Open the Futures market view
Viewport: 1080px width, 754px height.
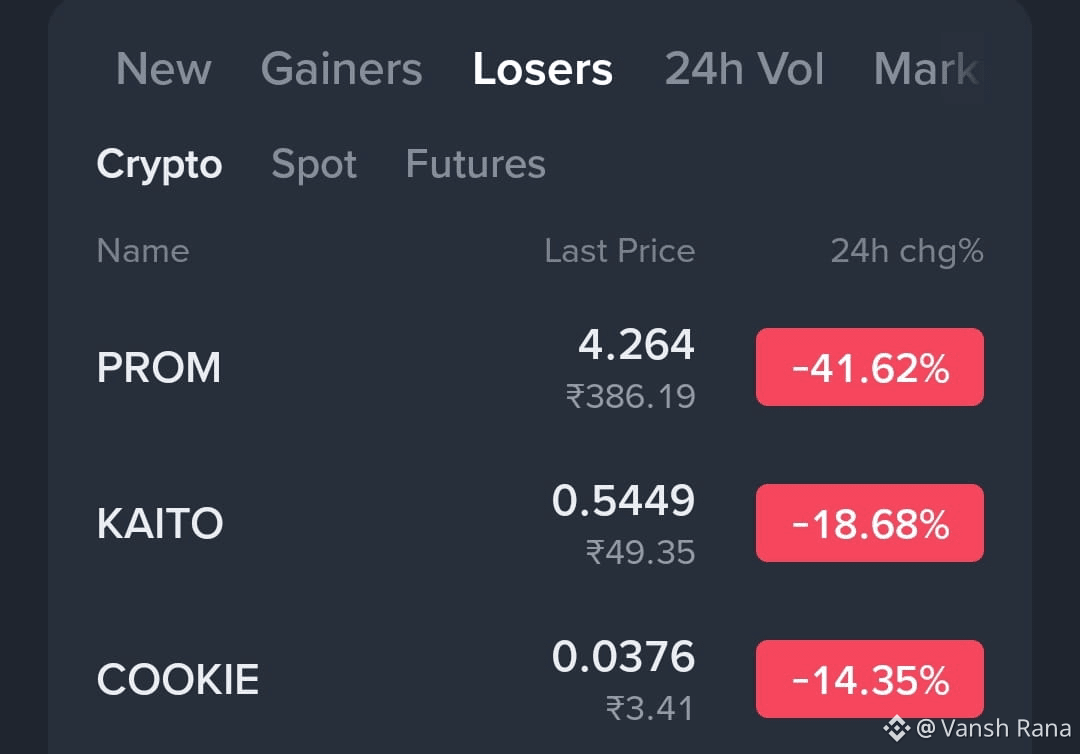click(475, 164)
